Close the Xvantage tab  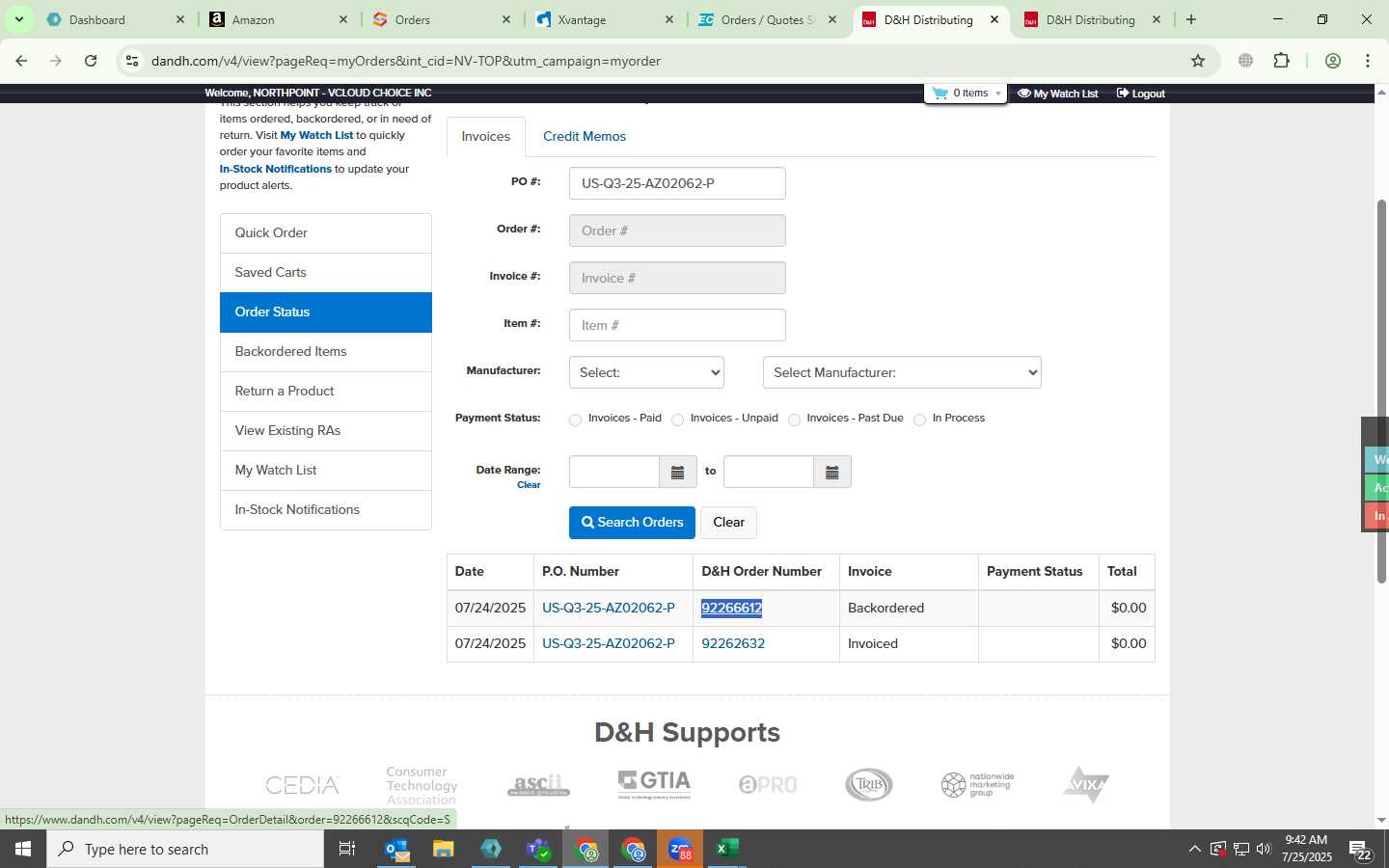coord(669,19)
